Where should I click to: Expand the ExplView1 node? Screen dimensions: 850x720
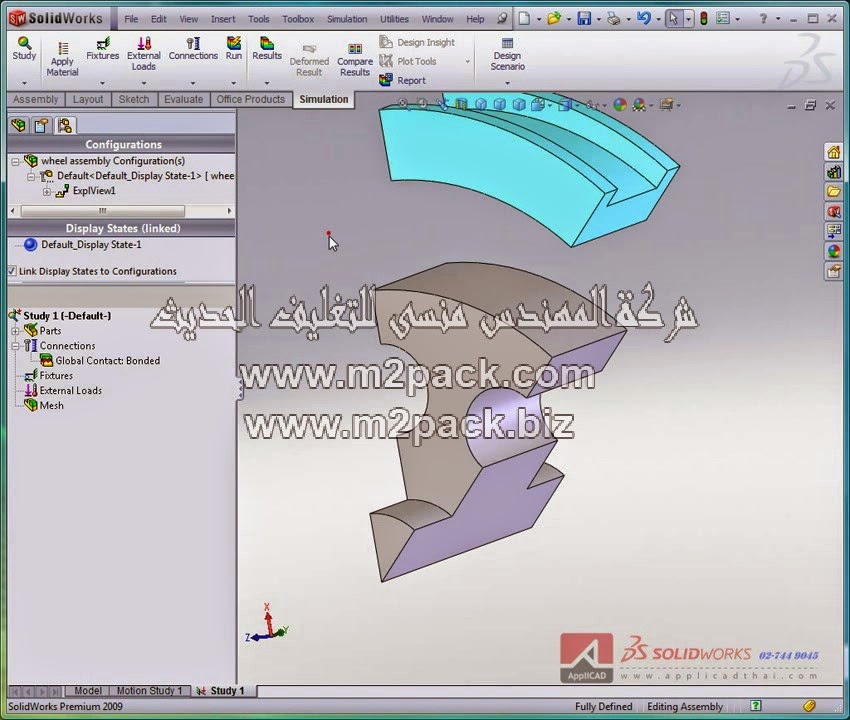pyautogui.click(x=47, y=191)
